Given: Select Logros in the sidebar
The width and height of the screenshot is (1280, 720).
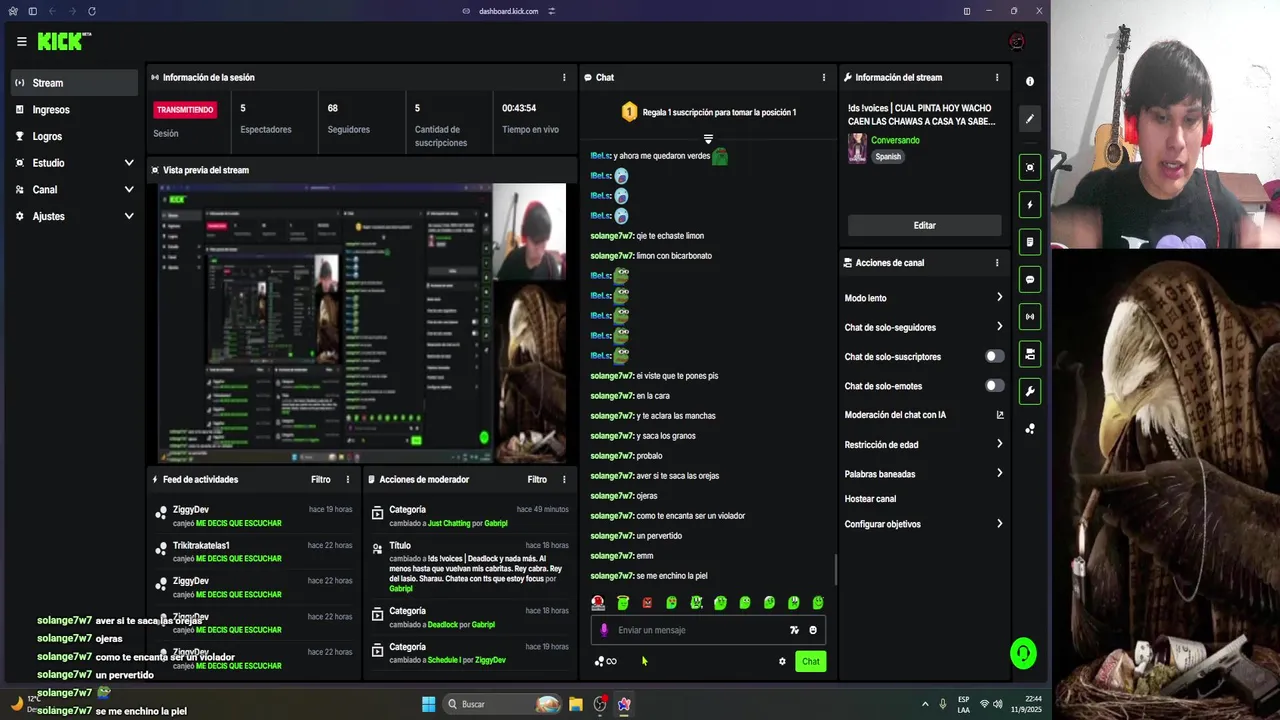Looking at the screenshot, I should point(75,136).
